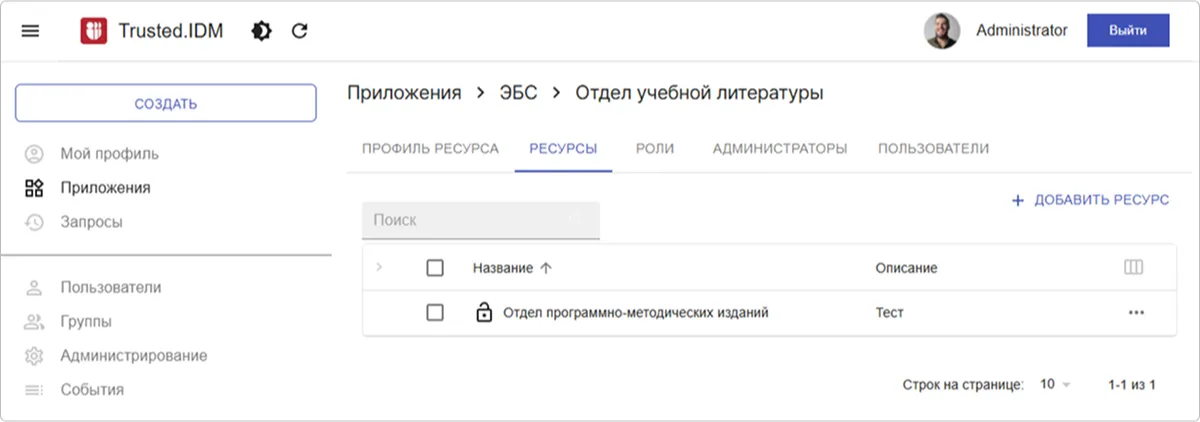
Task: Switch to the Роли tab
Action: click(655, 148)
